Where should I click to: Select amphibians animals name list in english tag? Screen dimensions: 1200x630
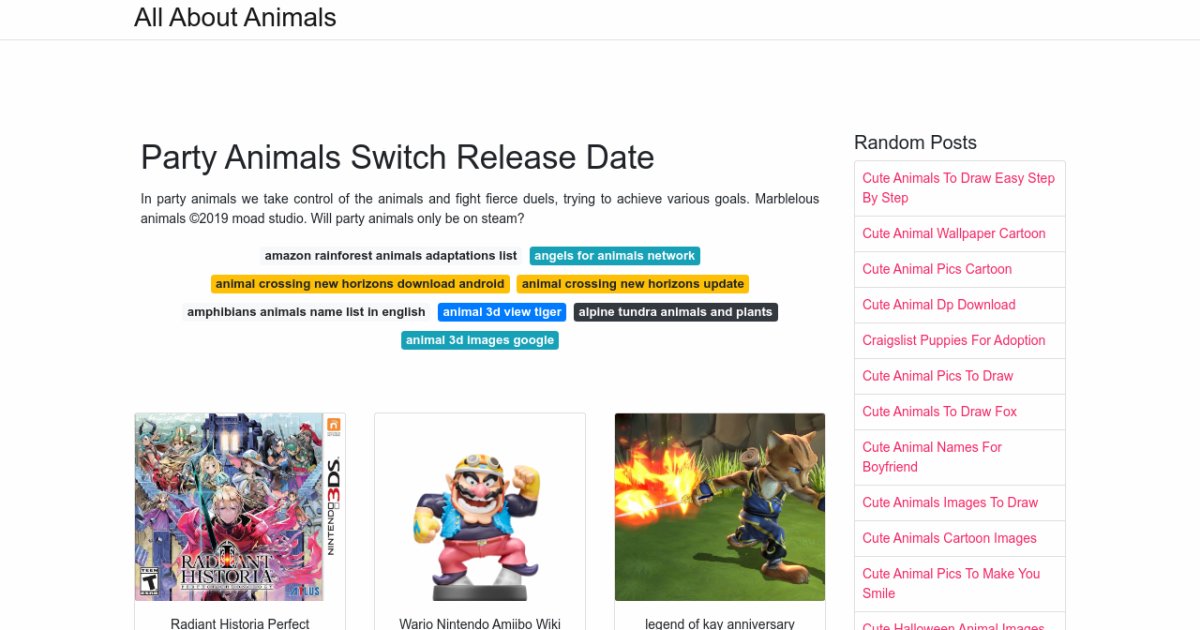click(306, 312)
